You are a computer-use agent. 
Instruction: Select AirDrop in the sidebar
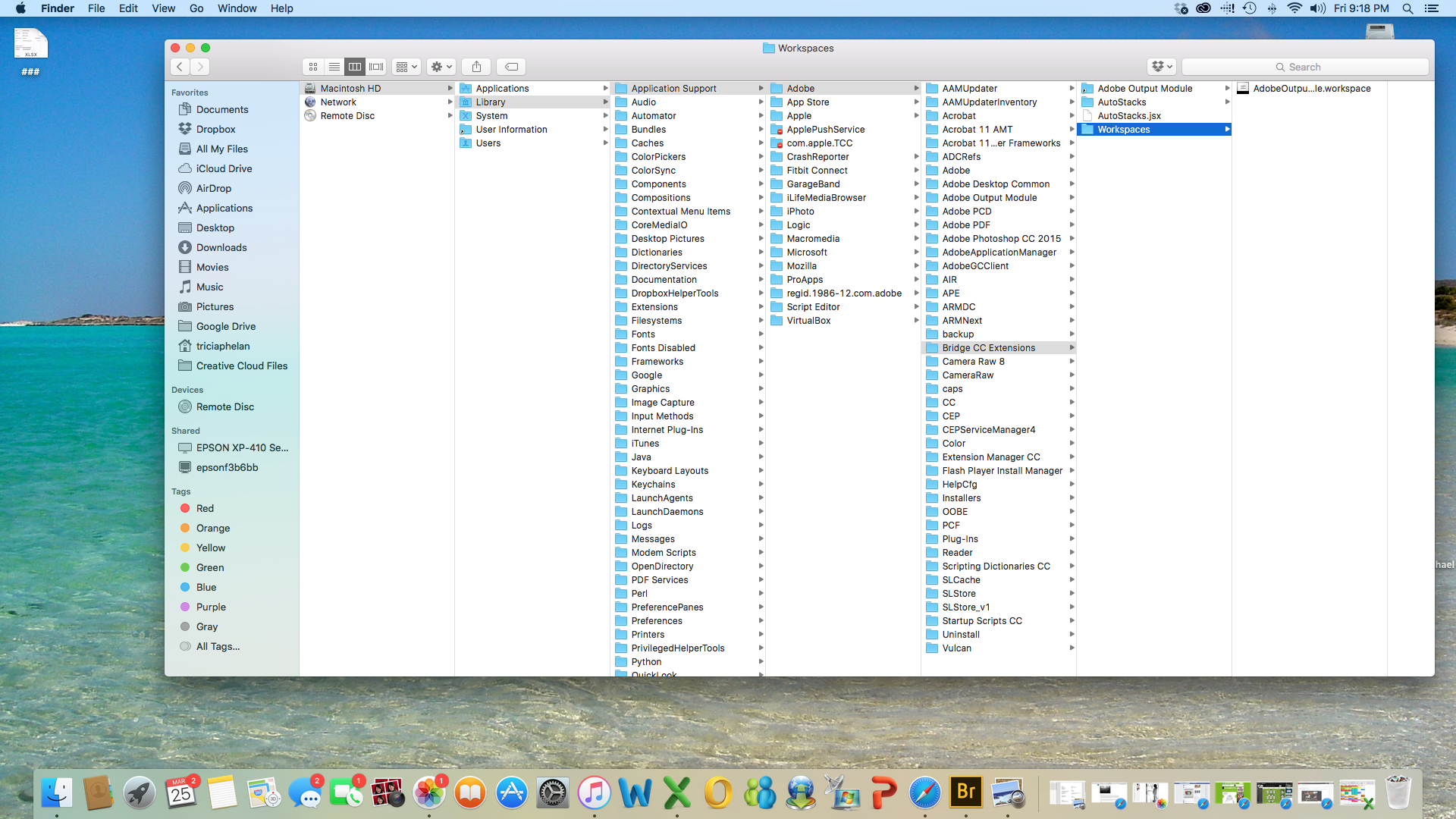213,188
